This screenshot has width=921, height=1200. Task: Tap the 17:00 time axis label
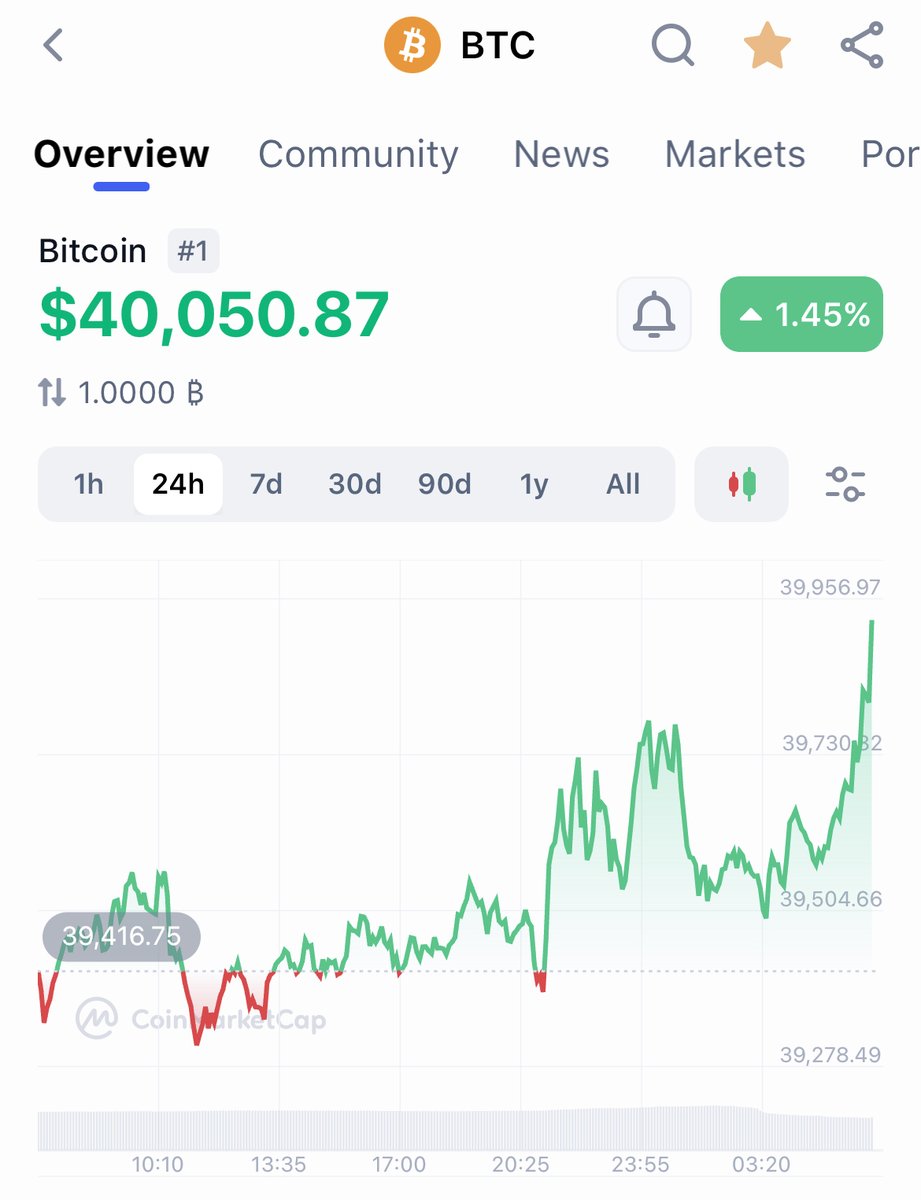tap(398, 1164)
